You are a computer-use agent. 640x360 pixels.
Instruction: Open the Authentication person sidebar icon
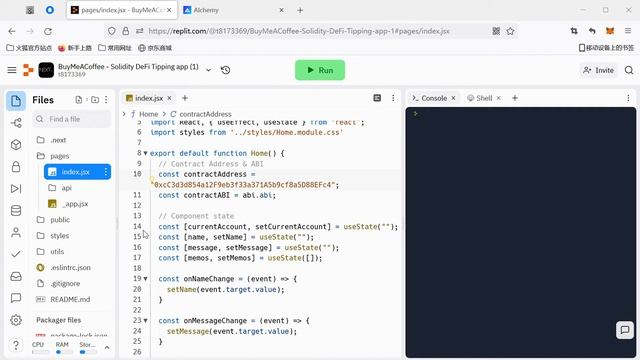[x=16, y=232]
